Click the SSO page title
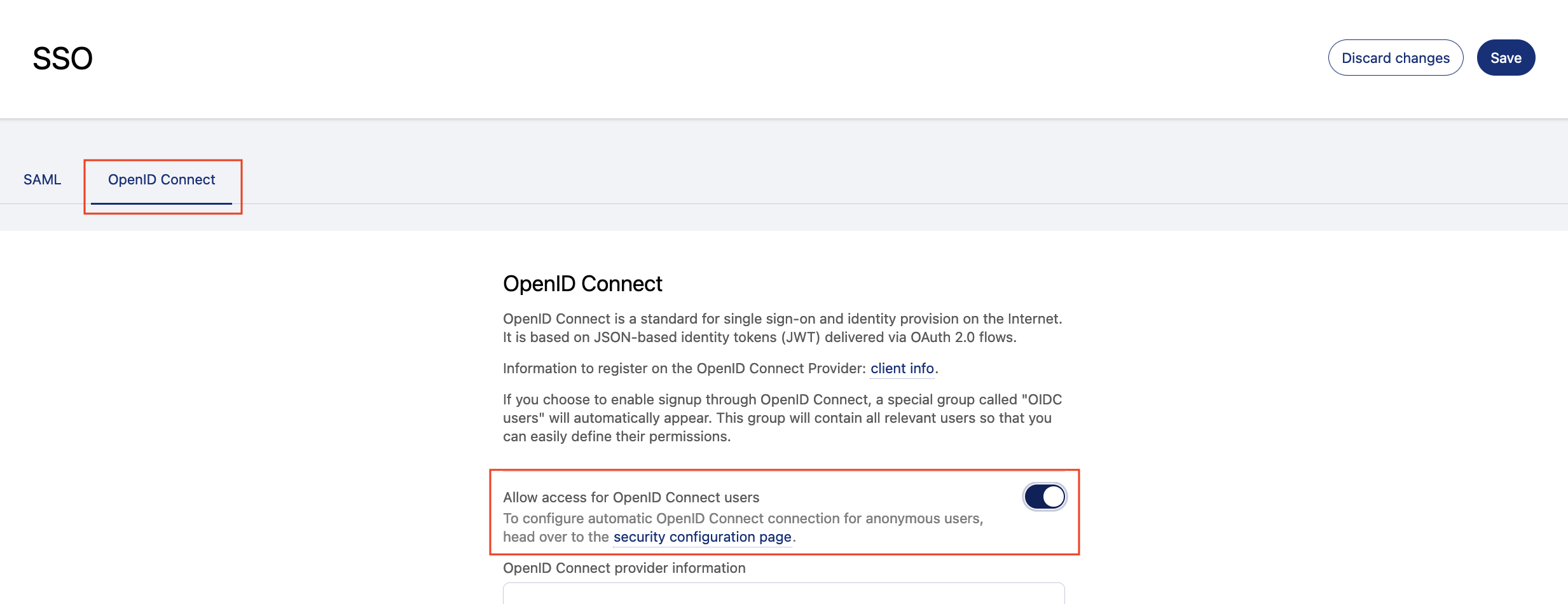The height and width of the screenshot is (604, 1568). [x=62, y=58]
